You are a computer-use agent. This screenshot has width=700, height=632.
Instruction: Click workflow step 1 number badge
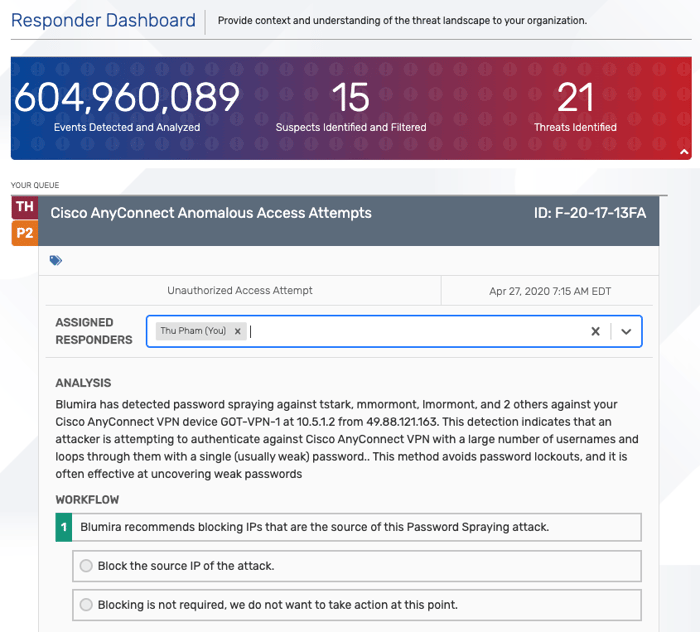(64, 527)
